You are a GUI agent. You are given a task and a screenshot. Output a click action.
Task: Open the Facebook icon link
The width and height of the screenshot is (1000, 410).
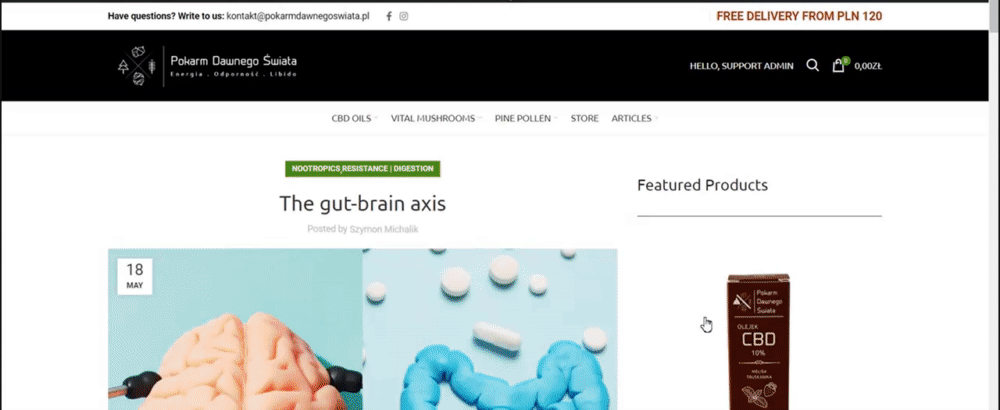(x=389, y=17)
